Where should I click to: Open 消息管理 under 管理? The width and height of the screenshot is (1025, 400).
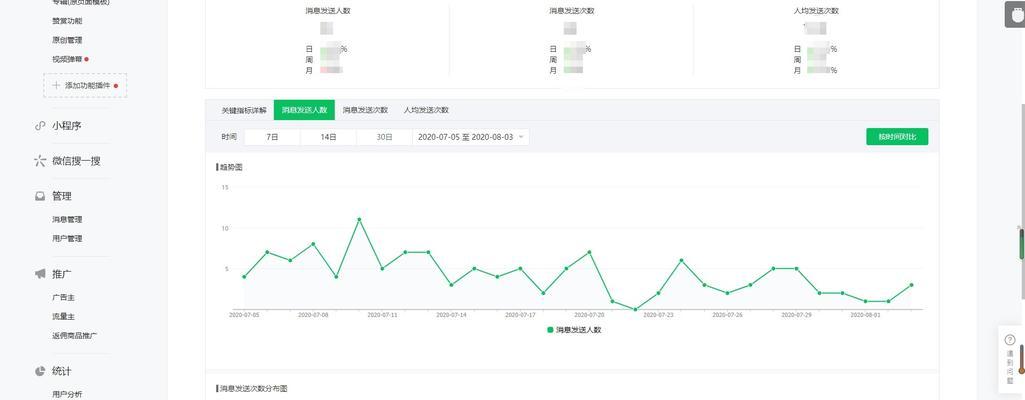pos(67,220)
